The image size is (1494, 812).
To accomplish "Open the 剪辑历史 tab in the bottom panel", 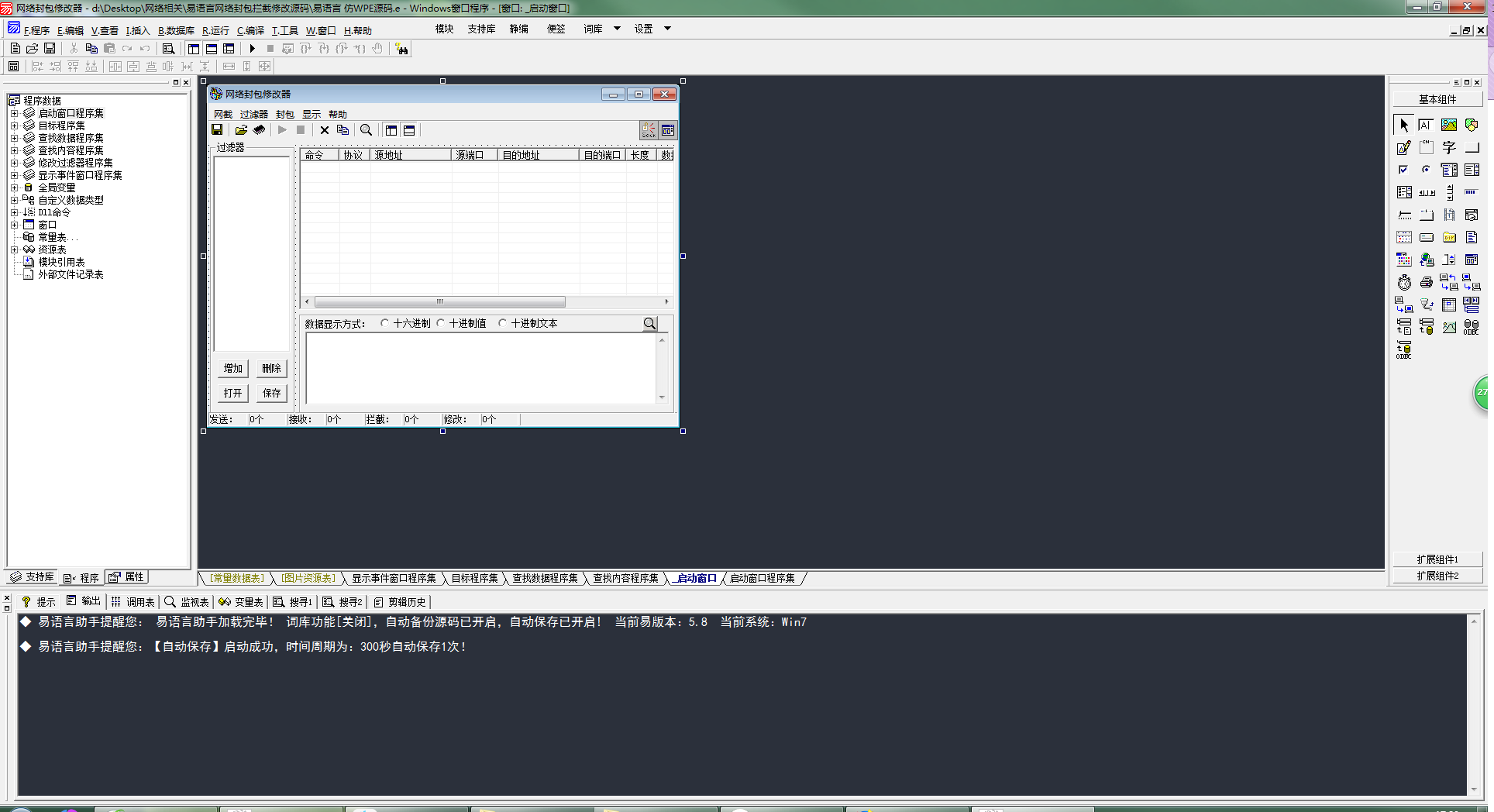I will 400,602.
